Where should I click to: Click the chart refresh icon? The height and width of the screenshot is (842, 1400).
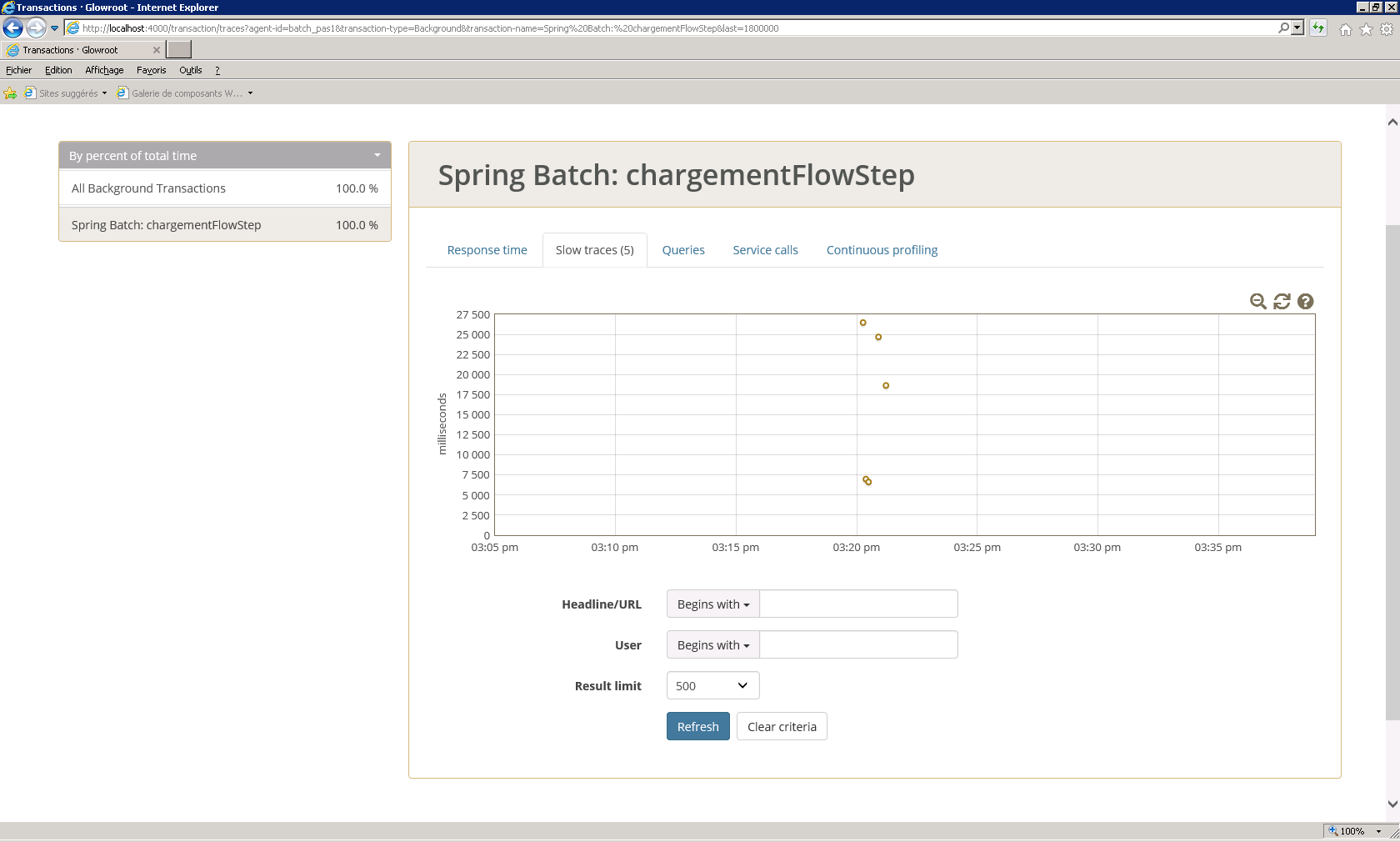pyautogui.click(x=1282, y=302)
